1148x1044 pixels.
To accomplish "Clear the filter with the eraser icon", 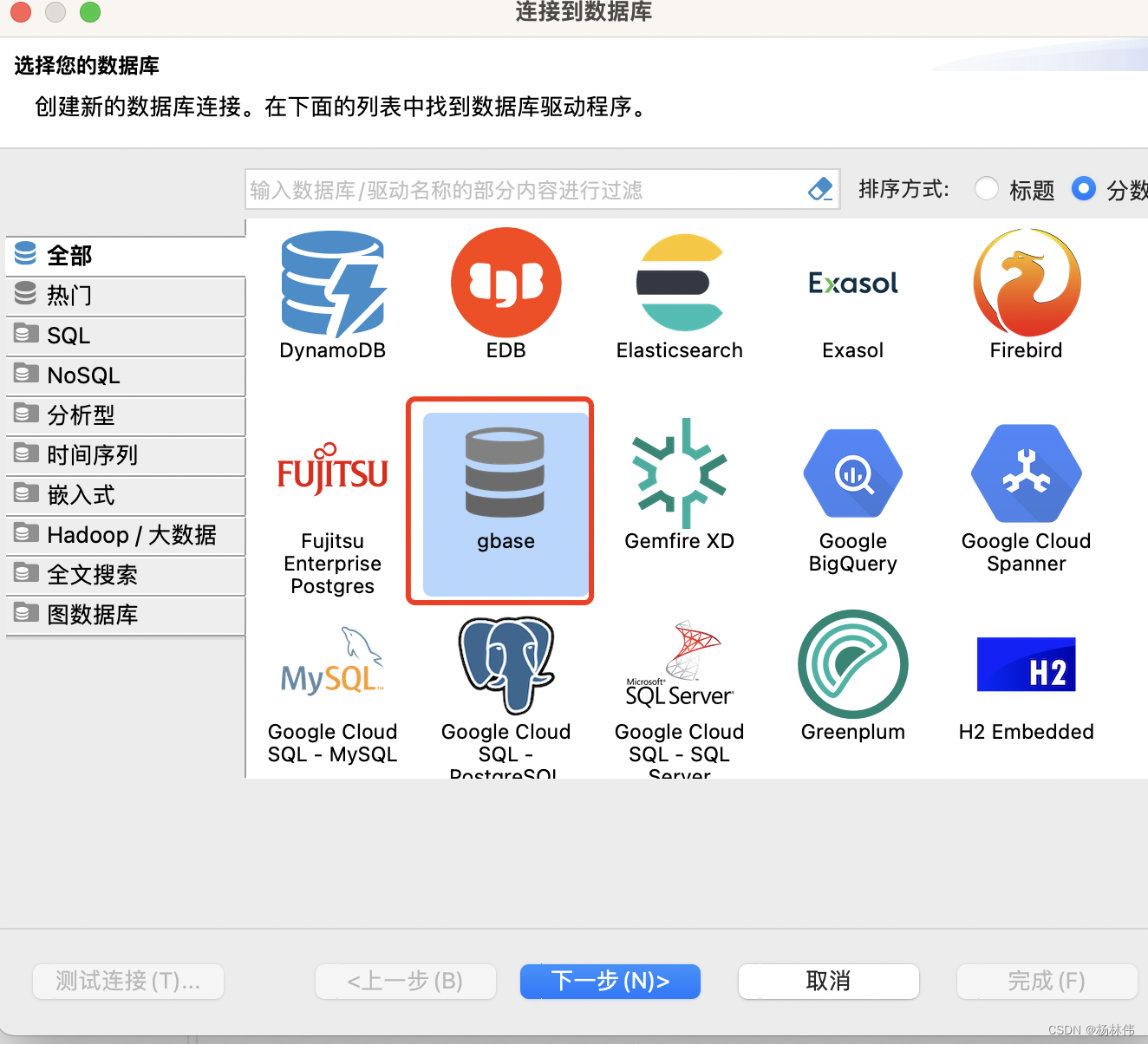I will point(820,189).
